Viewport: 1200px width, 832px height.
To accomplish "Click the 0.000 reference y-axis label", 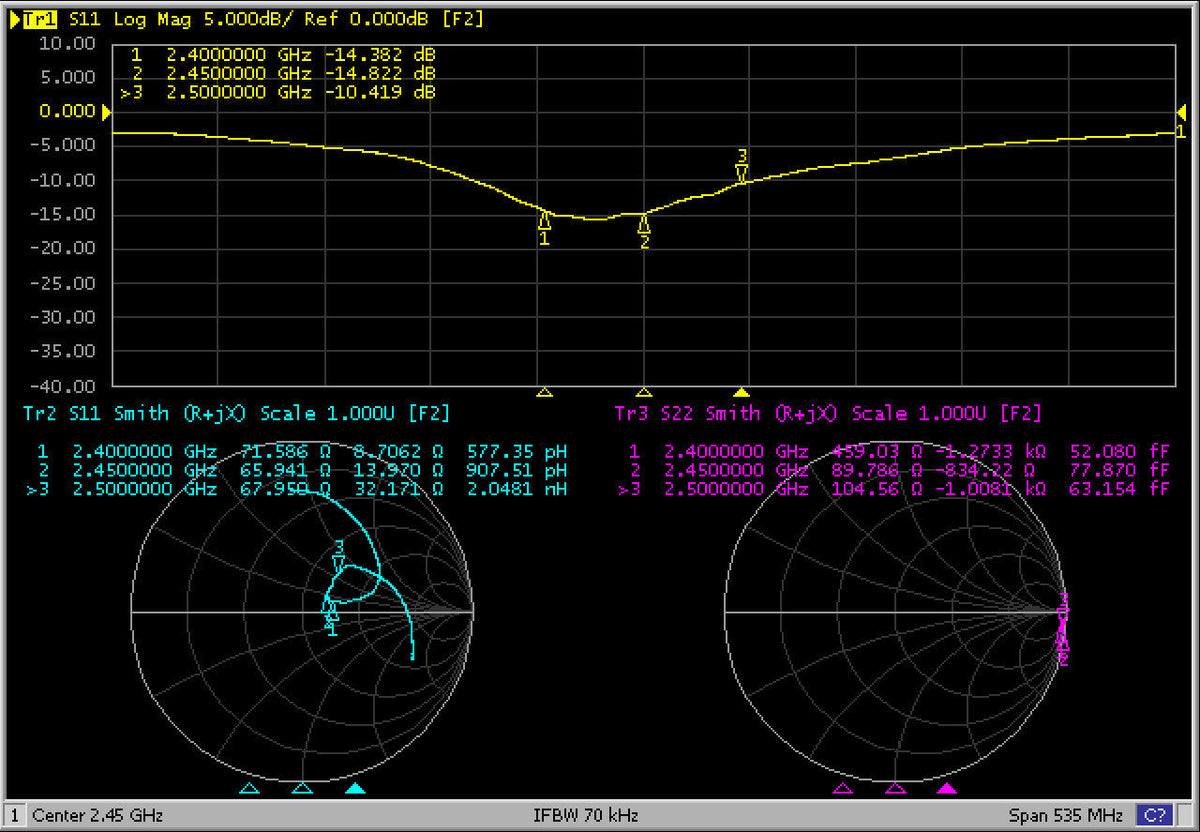I will click(x=68, y=111).
